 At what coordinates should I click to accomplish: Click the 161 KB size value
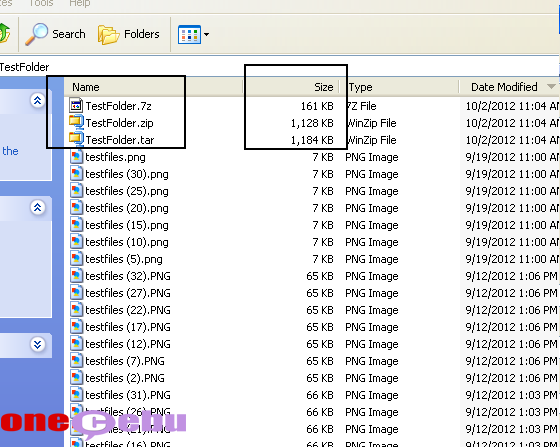(317, 106)
